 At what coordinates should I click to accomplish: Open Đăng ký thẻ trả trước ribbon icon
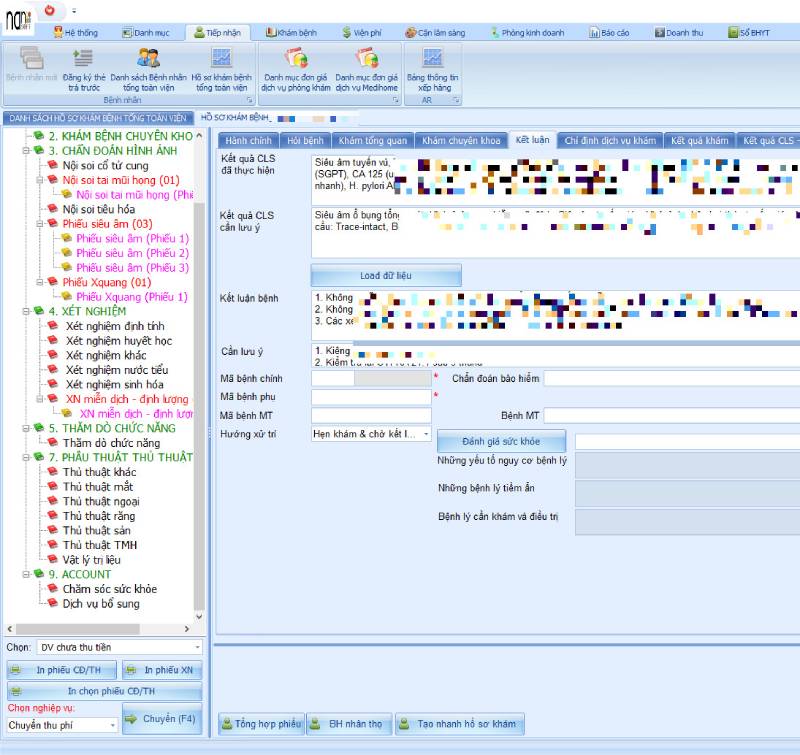(84, 70)
